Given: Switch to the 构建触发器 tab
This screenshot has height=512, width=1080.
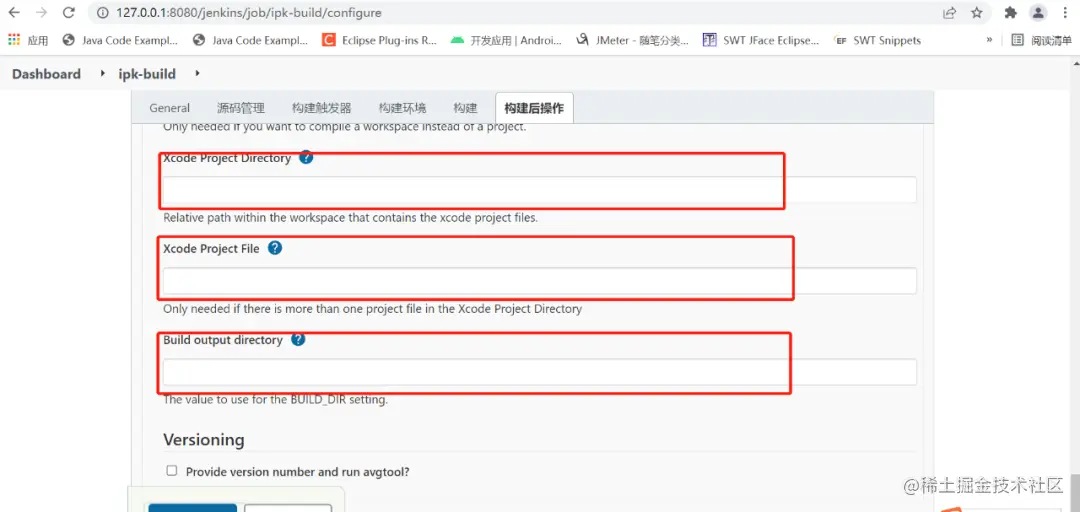Looking at the screenshot, I should pyautogui.click(x=322, y=108).
